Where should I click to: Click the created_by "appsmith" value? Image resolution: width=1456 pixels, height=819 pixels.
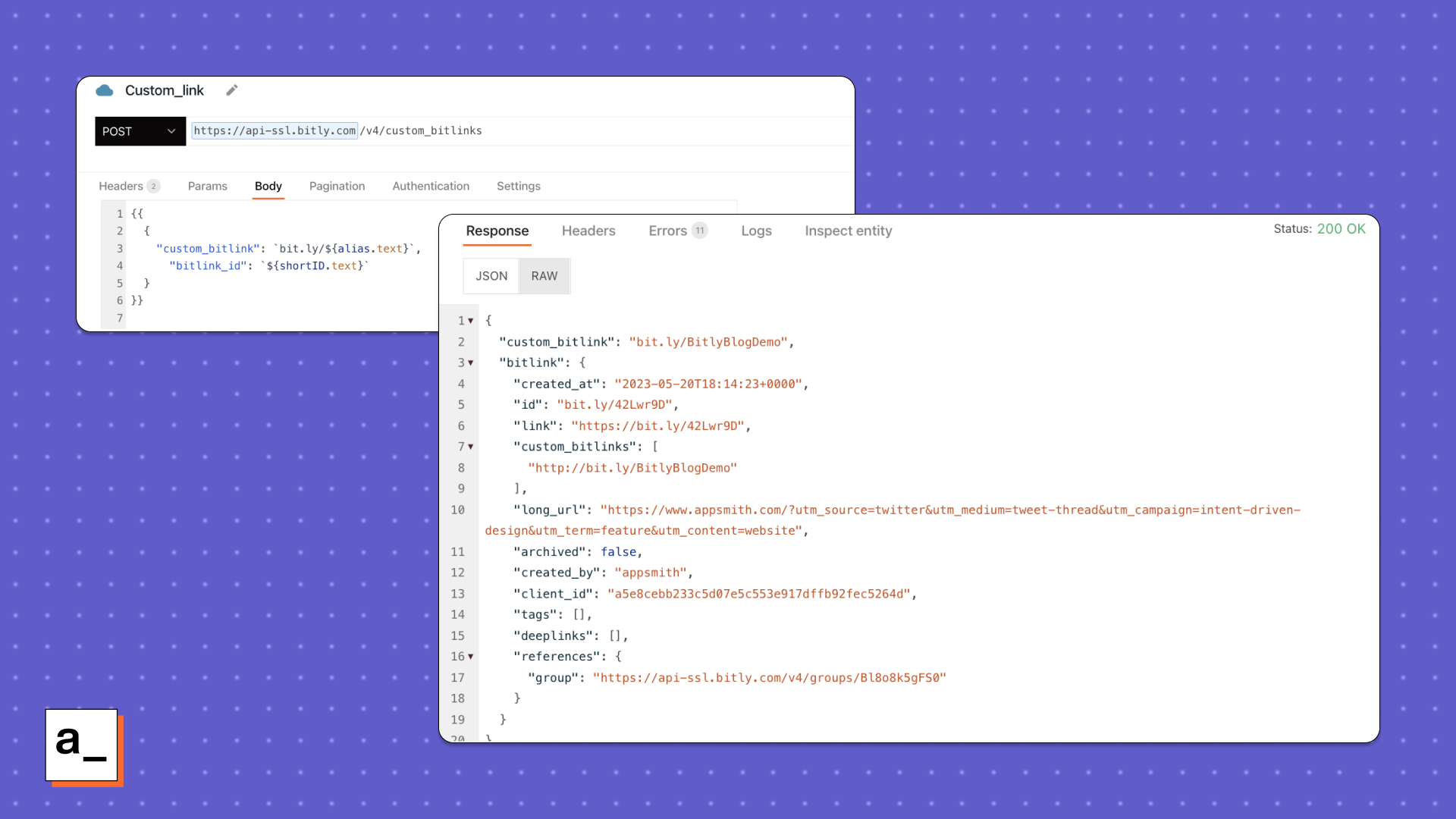coord(651,573)
